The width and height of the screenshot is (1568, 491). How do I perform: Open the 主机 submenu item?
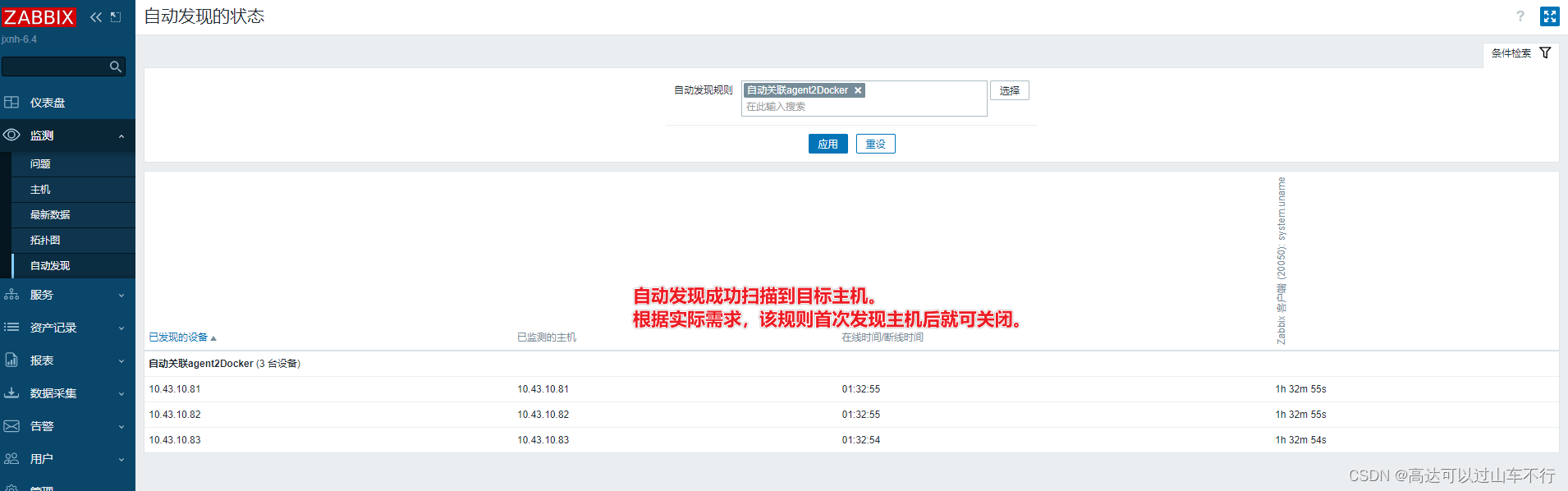pos(73,190)
